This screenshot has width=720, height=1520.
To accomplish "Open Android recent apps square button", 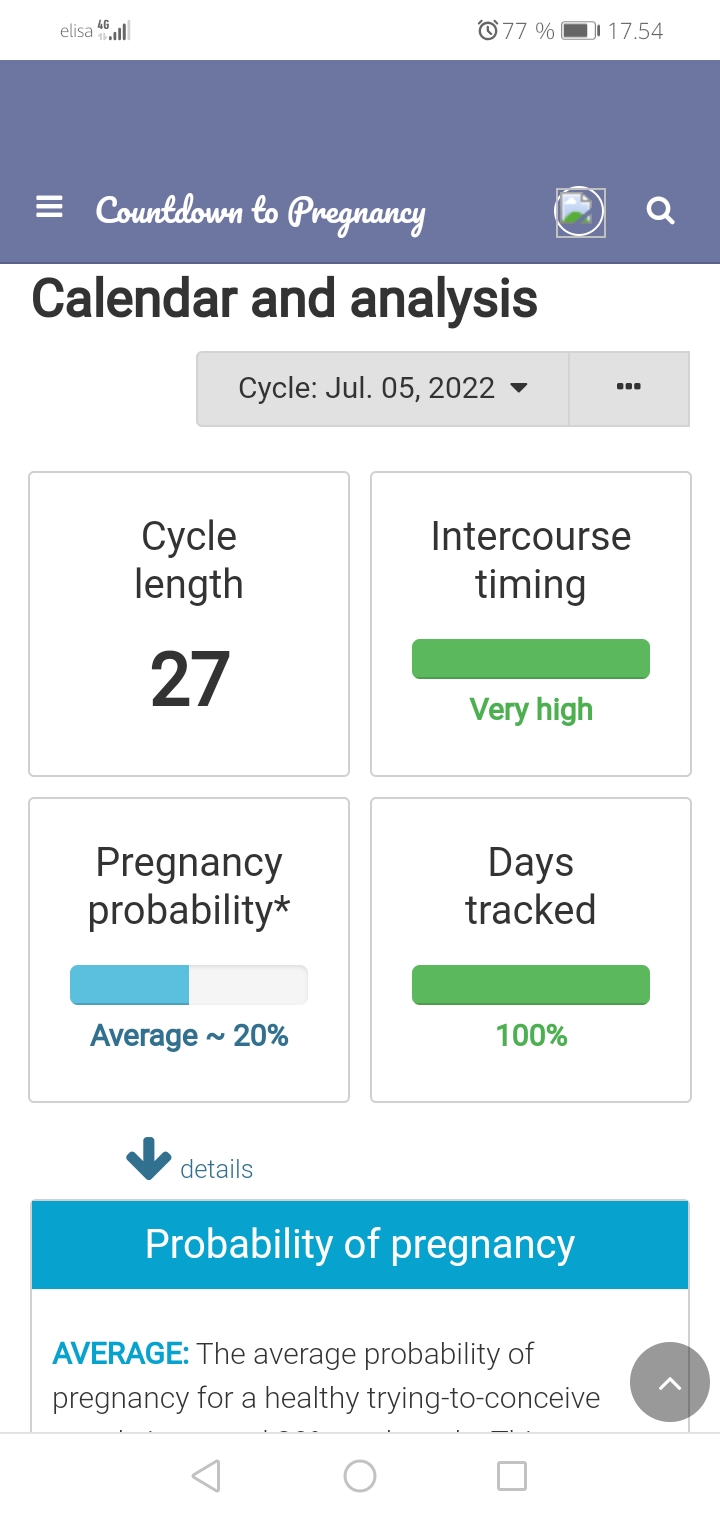I will (511, 1476).
